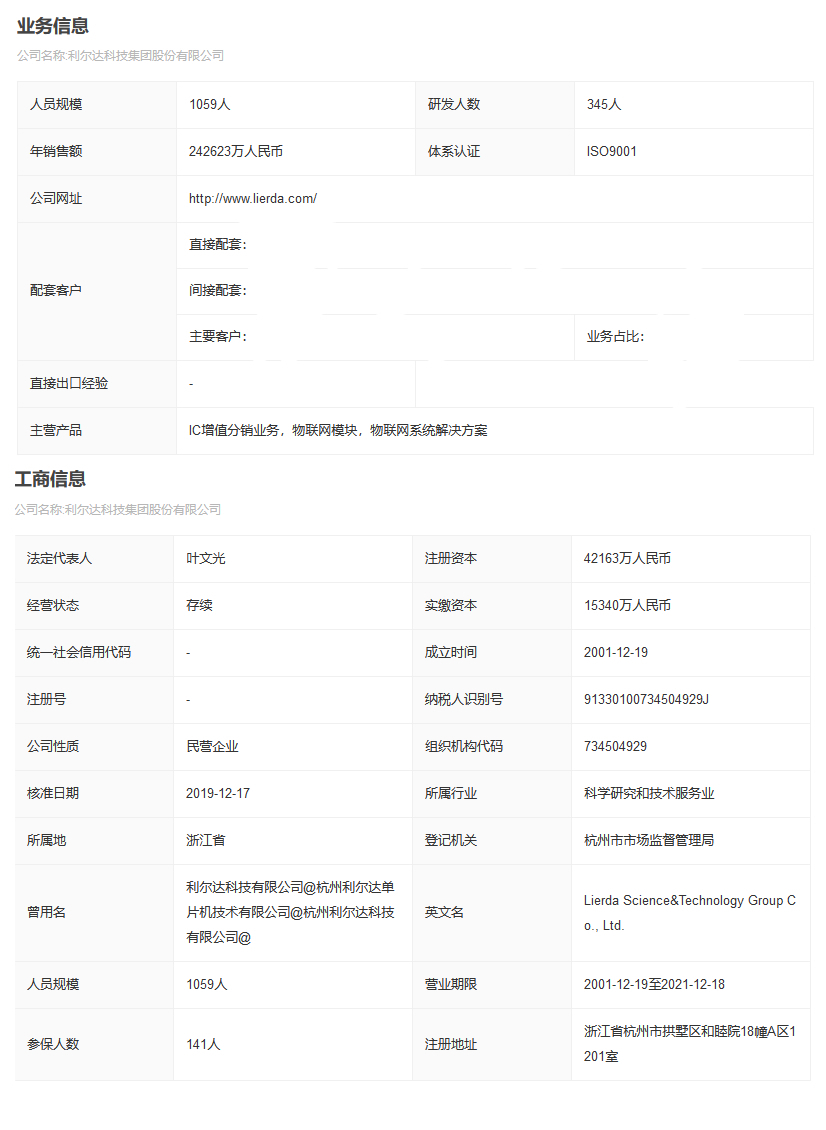826x1130 pixels.
Task: Select the '科学研究和技术服务业' industry value
Action: (649, 793)
